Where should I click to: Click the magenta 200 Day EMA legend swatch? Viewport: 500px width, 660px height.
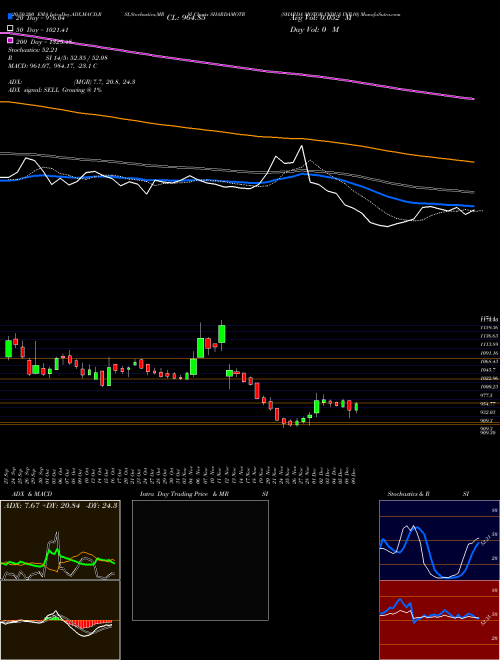click(10, 41)
